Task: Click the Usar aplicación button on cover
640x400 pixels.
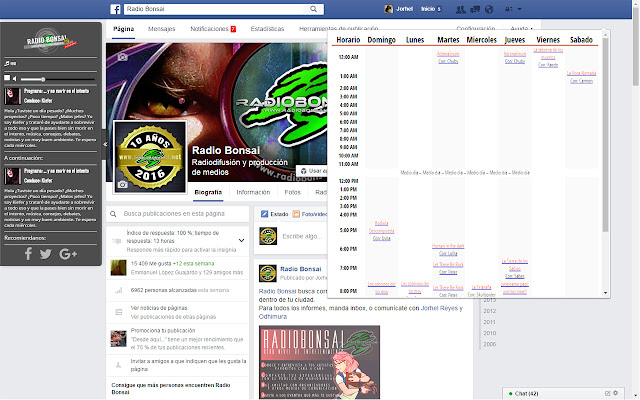Action: (x=313, y=171)
